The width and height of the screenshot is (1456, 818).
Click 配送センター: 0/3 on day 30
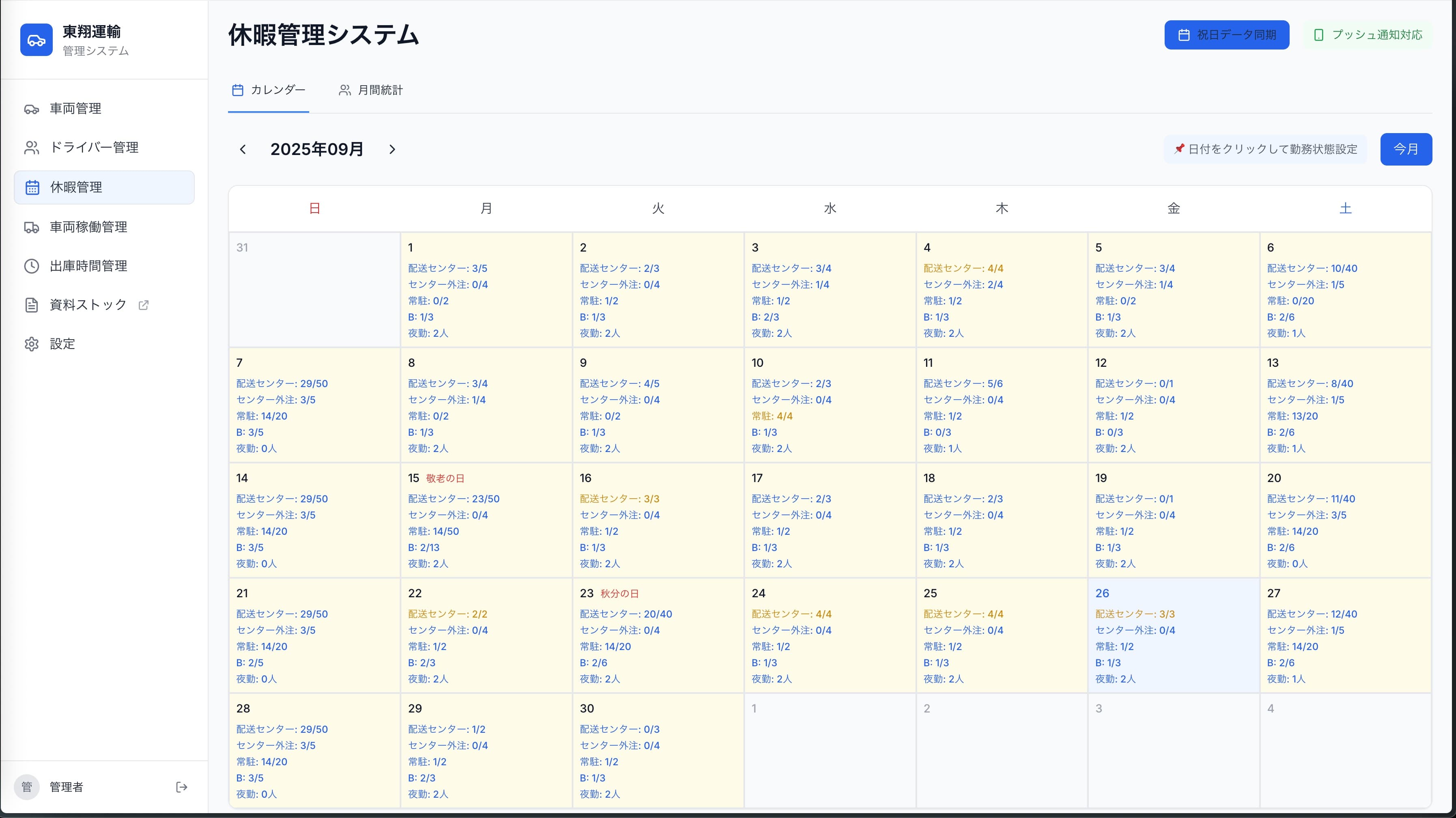pos(620,729)
